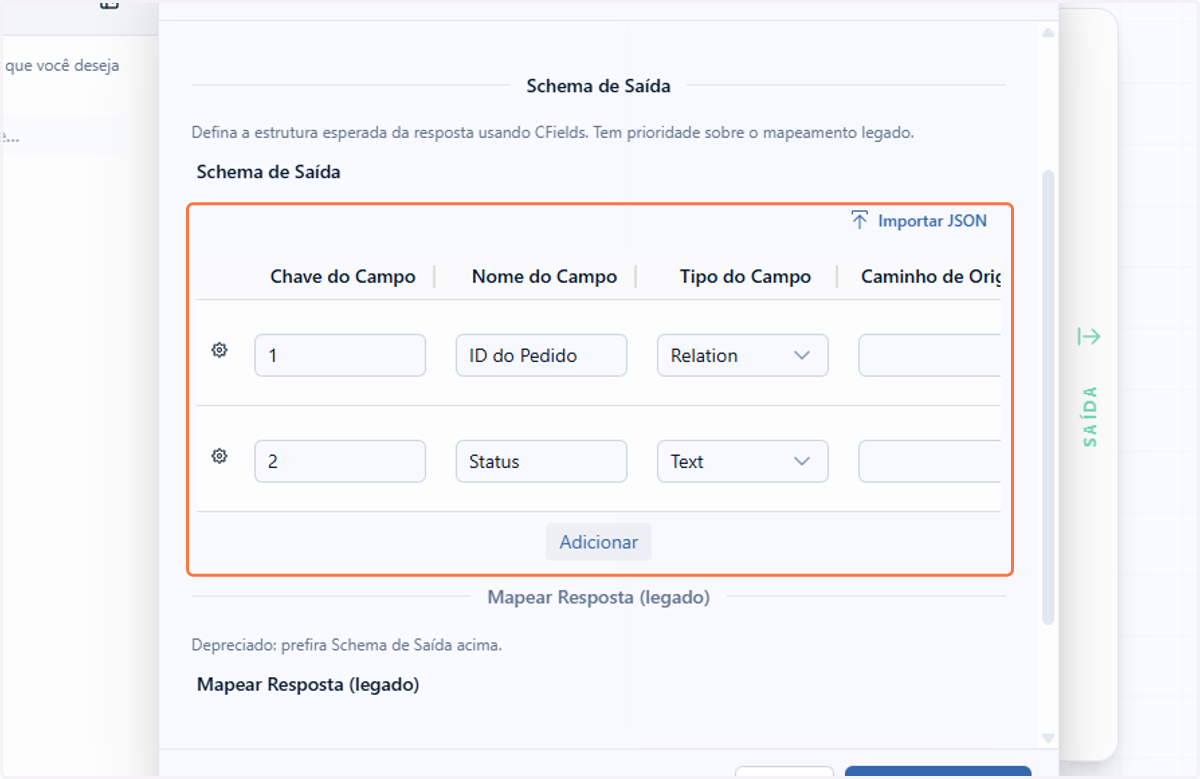Click the Saída arrow icon on node
Screen dimensions: 1200x779
click(x=1089, y=337)
